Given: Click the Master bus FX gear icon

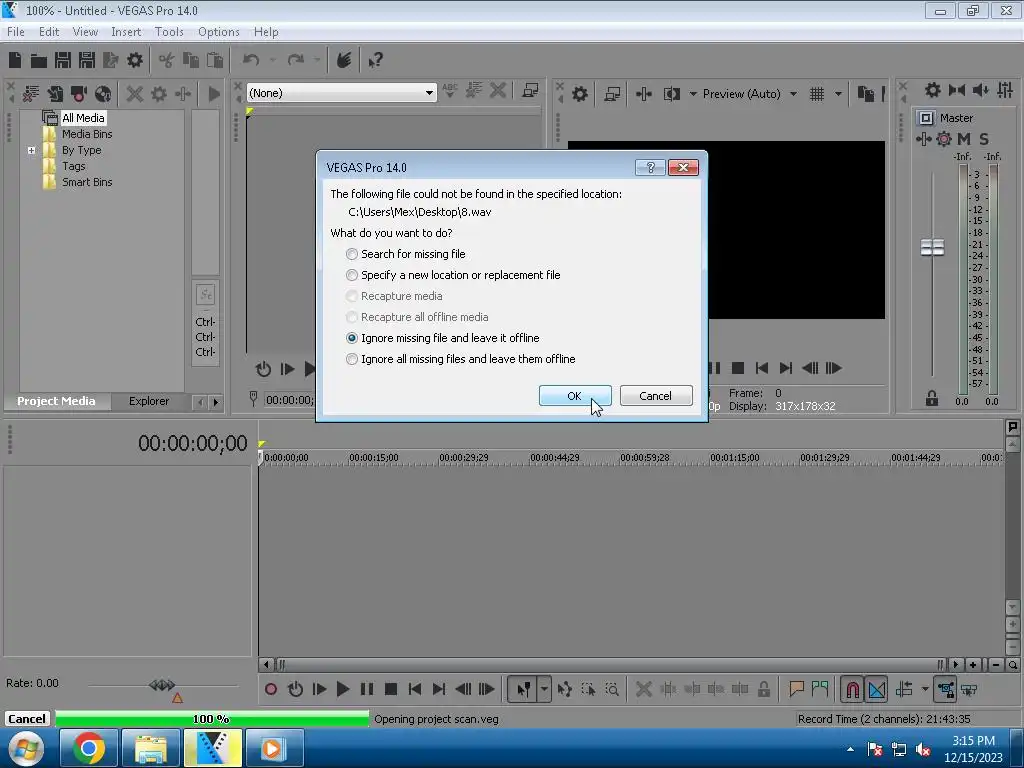Looking at the screenshot, I should point(944,138).
